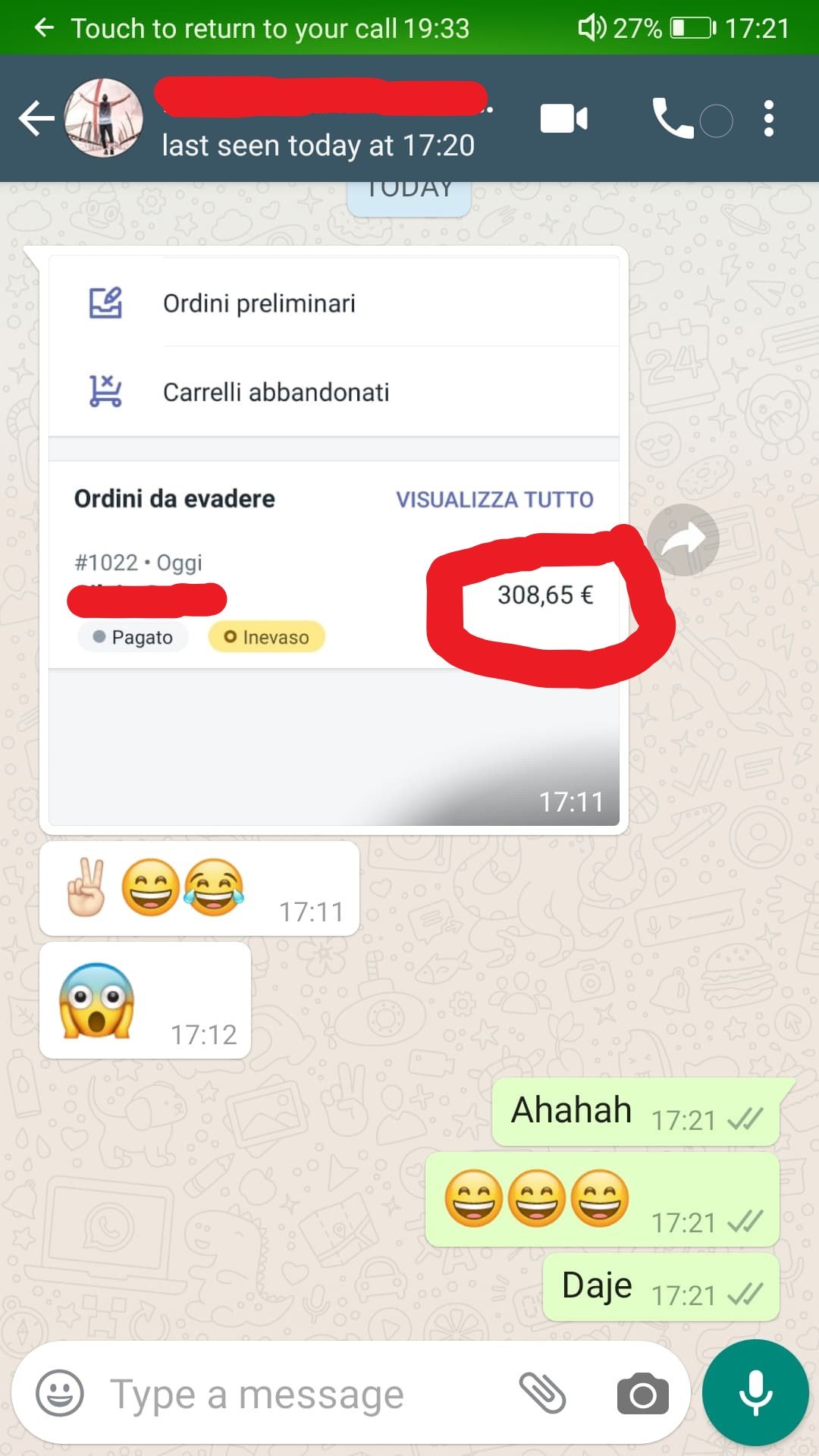Open the three-dot more options menu
This screenshot has width=819, height=1456.
point(769,118)
